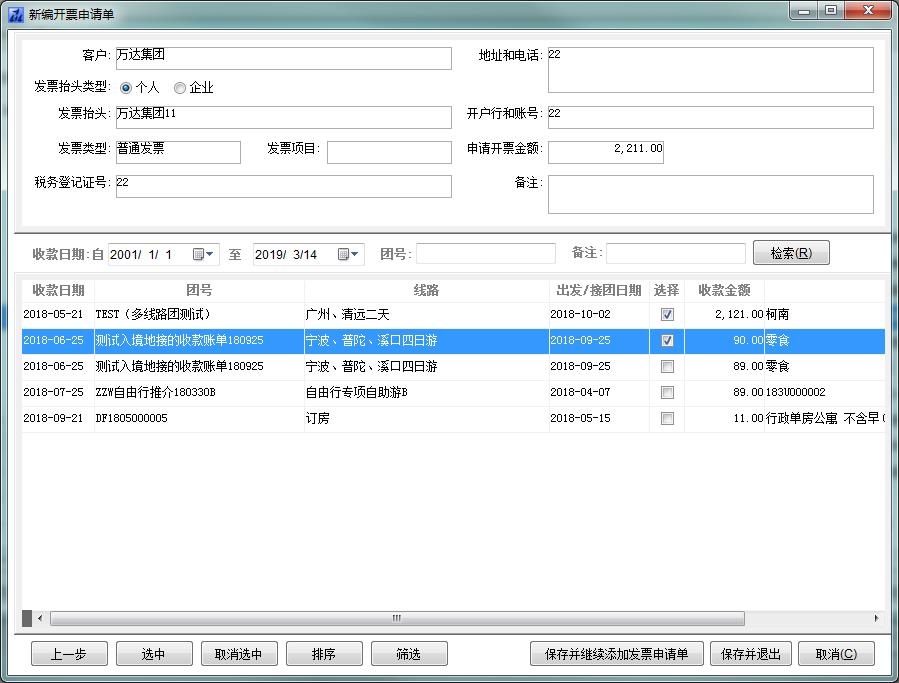
Task: Click the 排序 sort button
Action: point(323,654)
